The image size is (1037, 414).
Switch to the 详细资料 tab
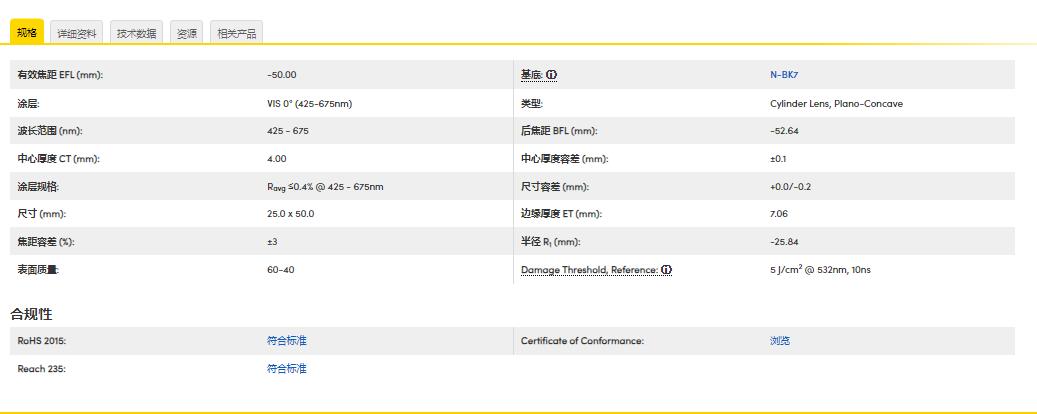click(77, 33)
